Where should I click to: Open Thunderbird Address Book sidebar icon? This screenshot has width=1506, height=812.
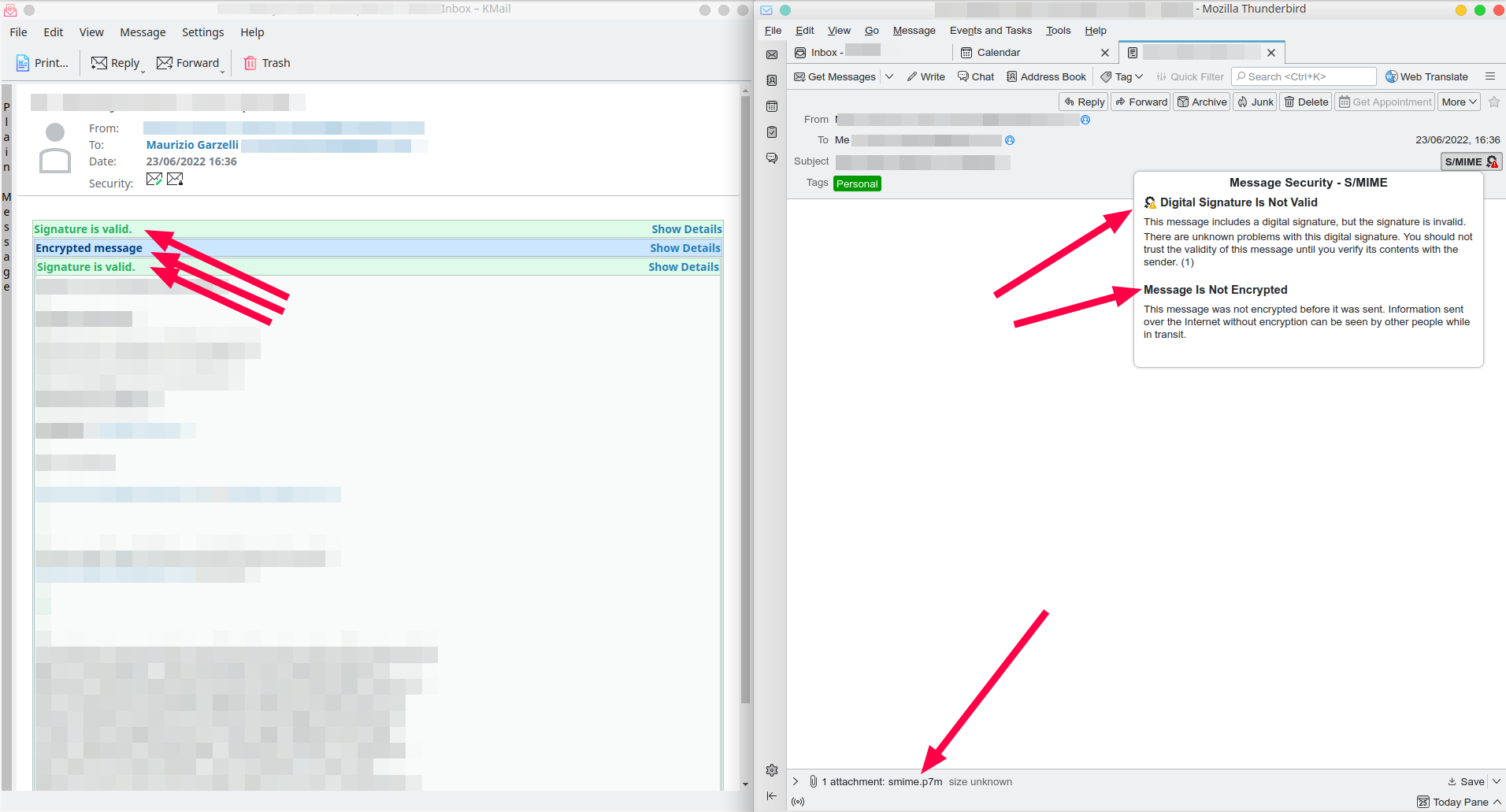(x=772, y=80)
